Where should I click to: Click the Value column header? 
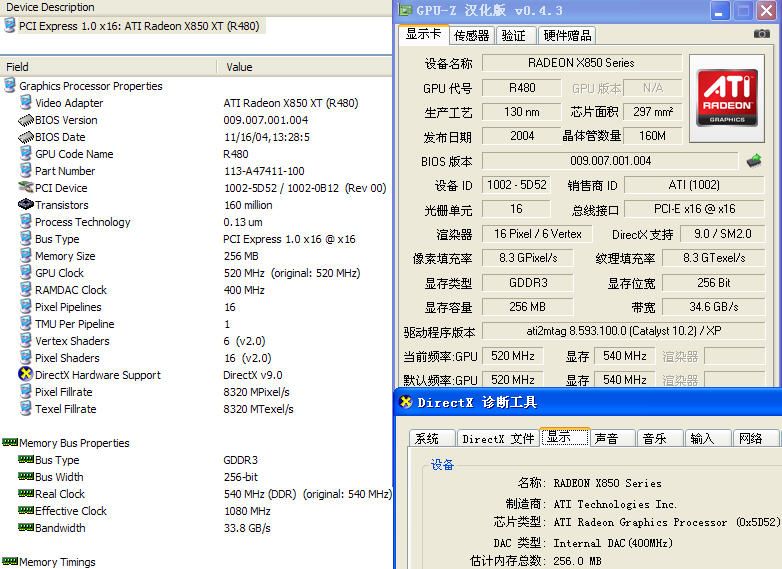point(305,67)
